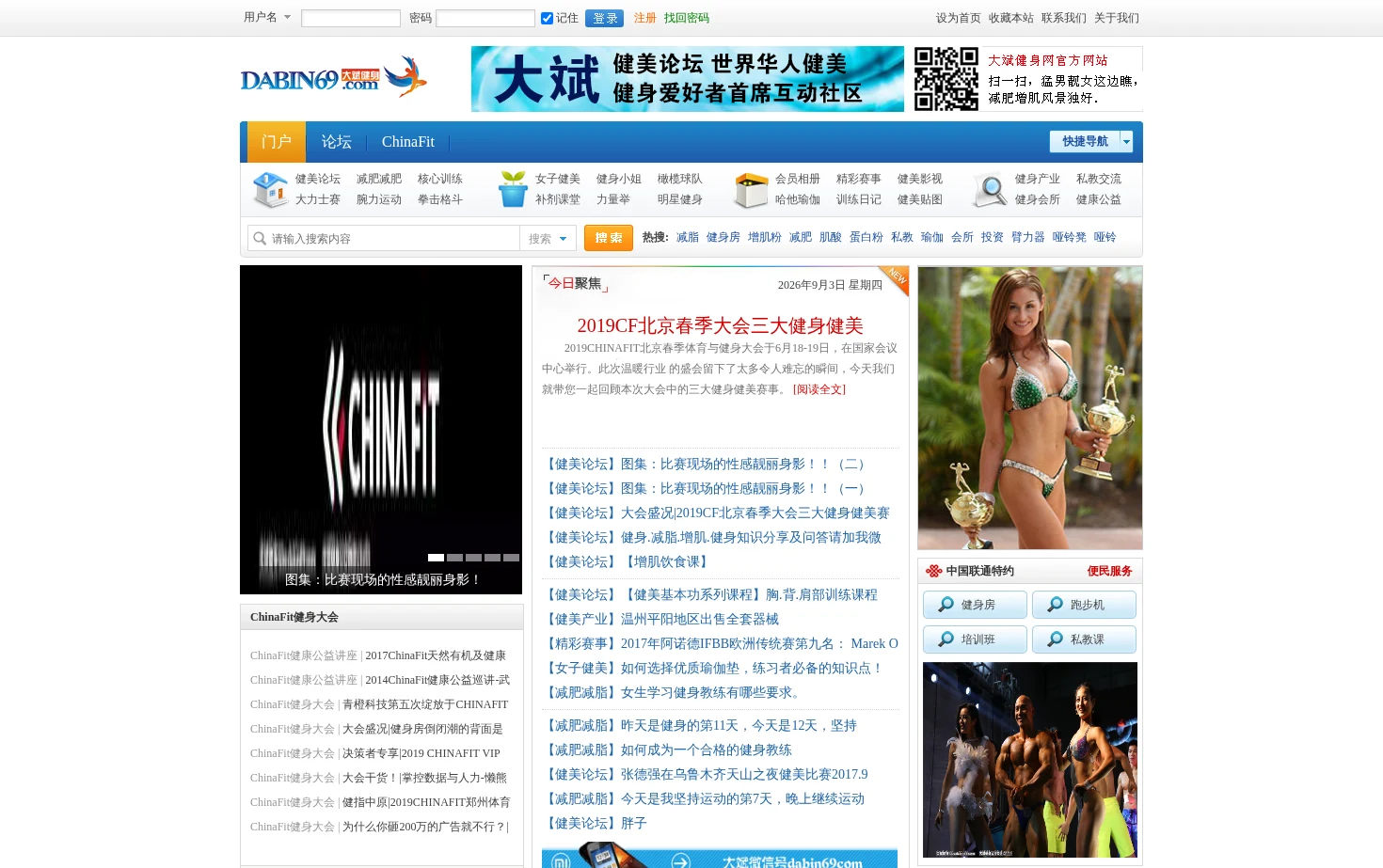Click 设为首页 link
Viewport: 1383px width, 868px height.
(958, 18)
